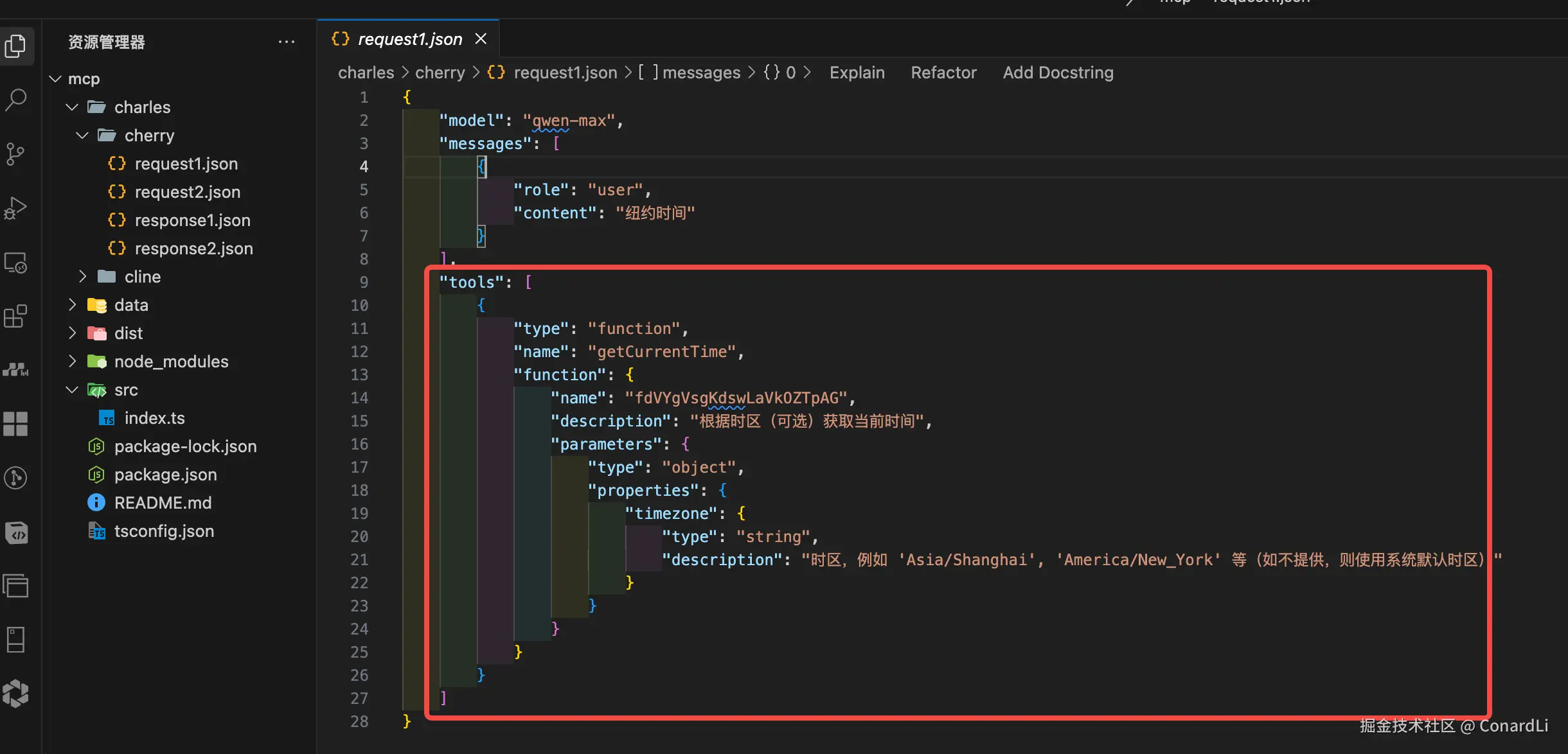1568x754 pixels.
Task: Close the request1.json tab
Action: coord(481,39)
